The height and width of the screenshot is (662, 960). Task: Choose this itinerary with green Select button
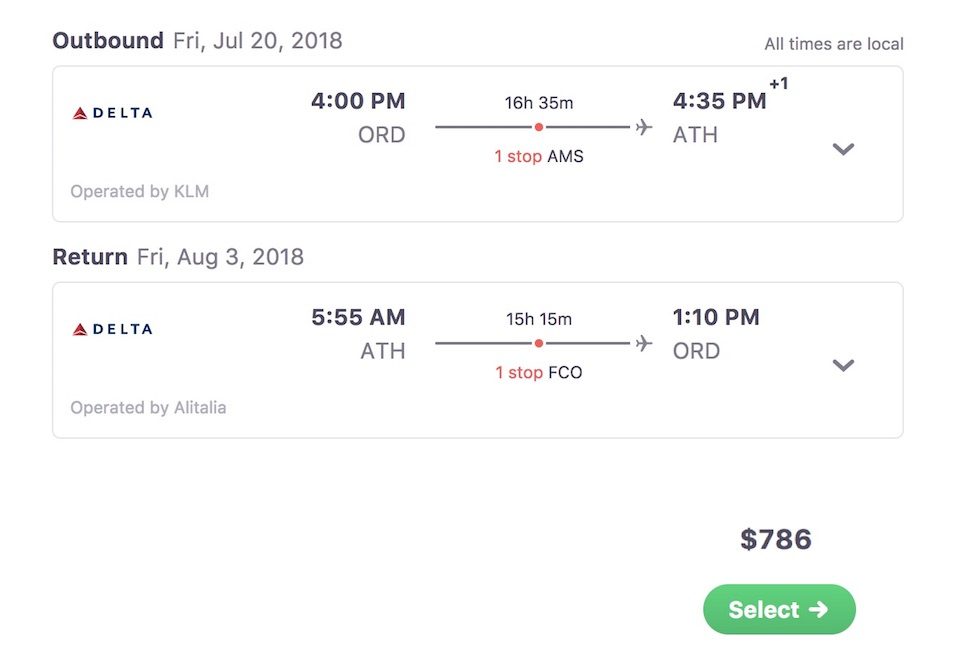point(779,609)
